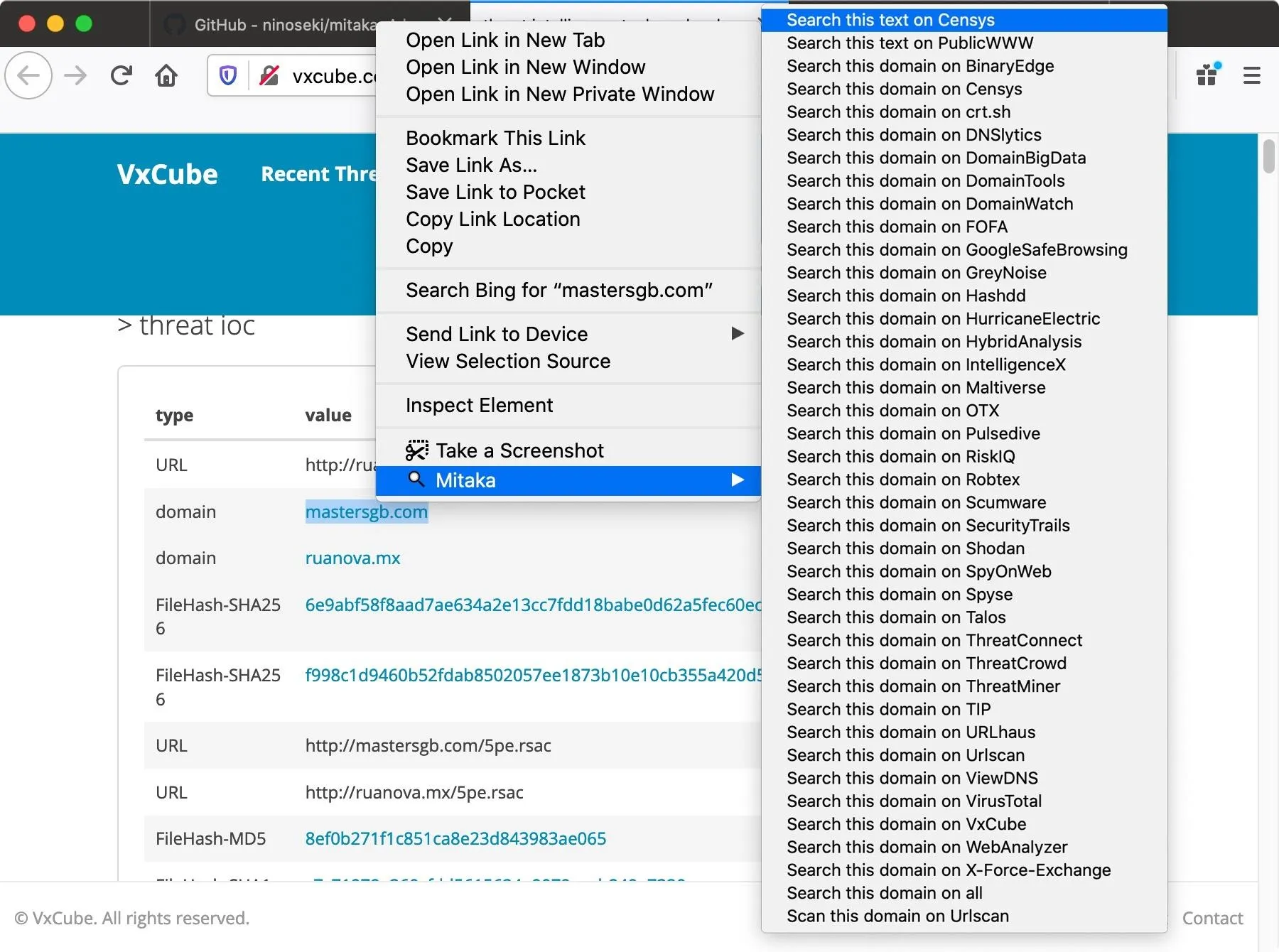1279x952 pixels.
Task: Close the GitHub ninoseki/mitaka tab
Action: (445, 24)
